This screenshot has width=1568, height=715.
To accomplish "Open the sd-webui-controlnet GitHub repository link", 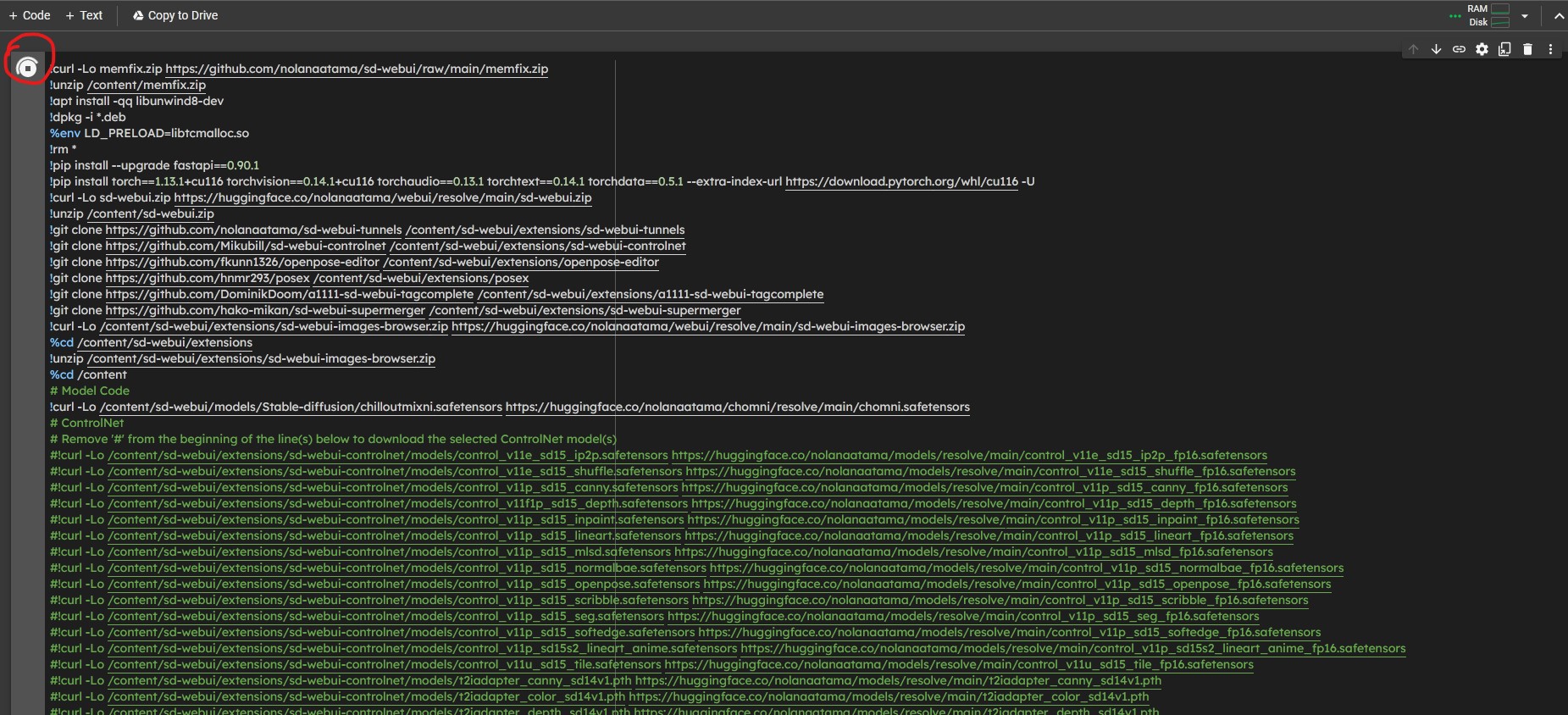I will pos(245,246).
